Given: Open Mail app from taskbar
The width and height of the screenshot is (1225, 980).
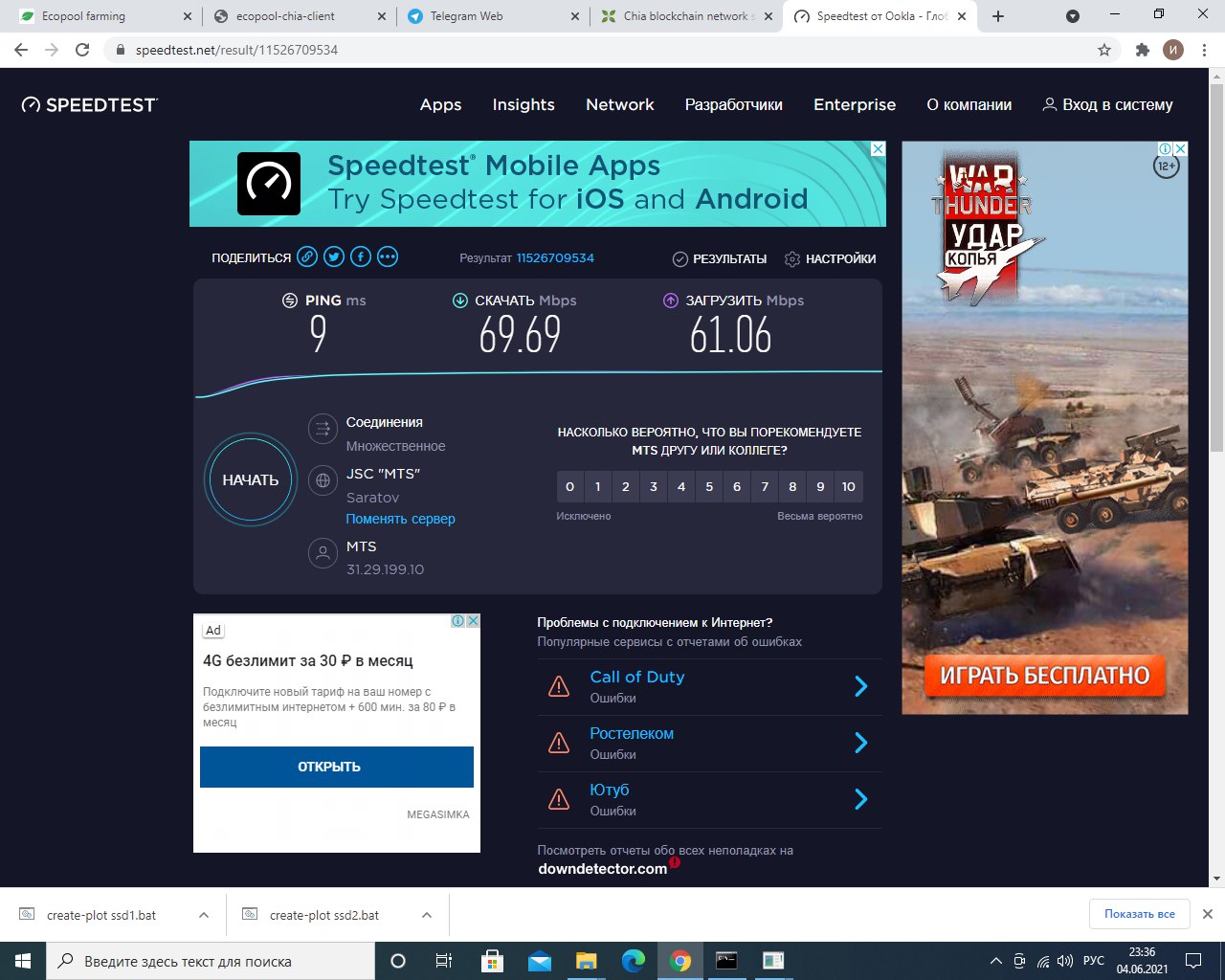Looking at the screenshot, I should (539, 961).
